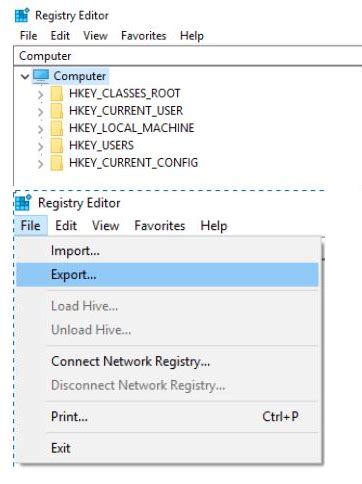Click the address bar showing Computer
This screenshot has height=484, width=362.
point(188,56)
